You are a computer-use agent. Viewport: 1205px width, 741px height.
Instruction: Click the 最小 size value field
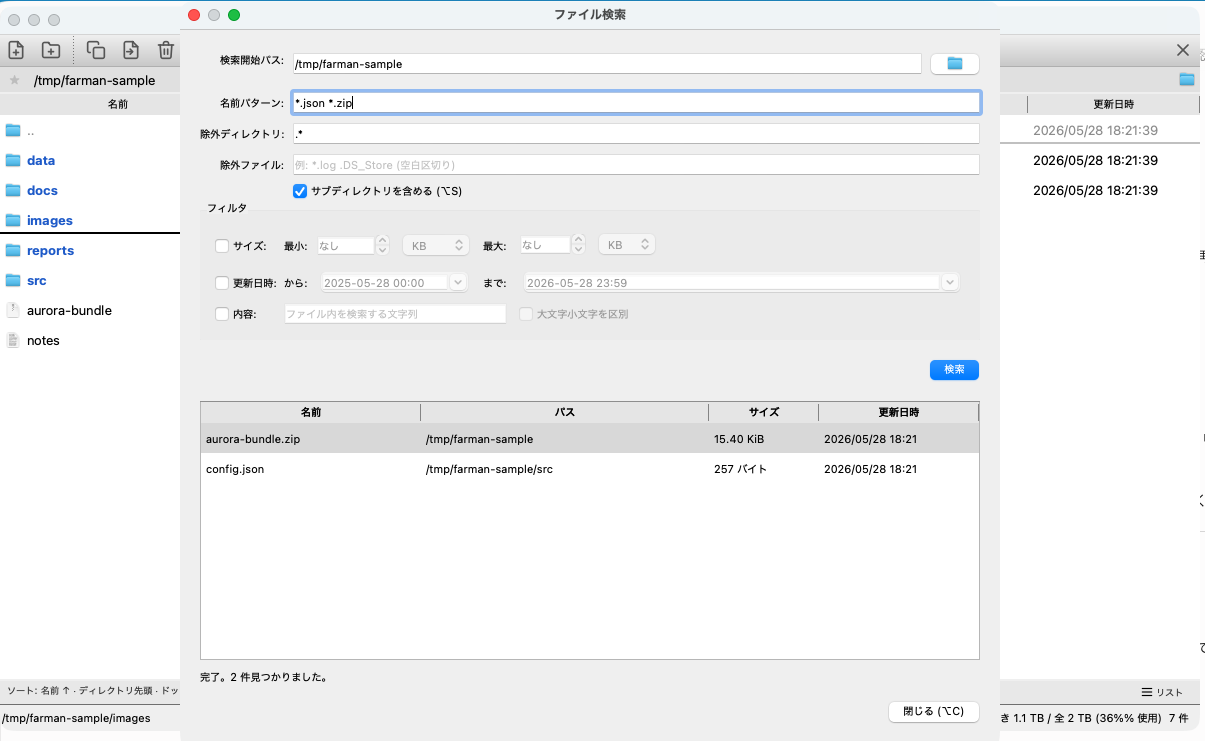(346, 245)
